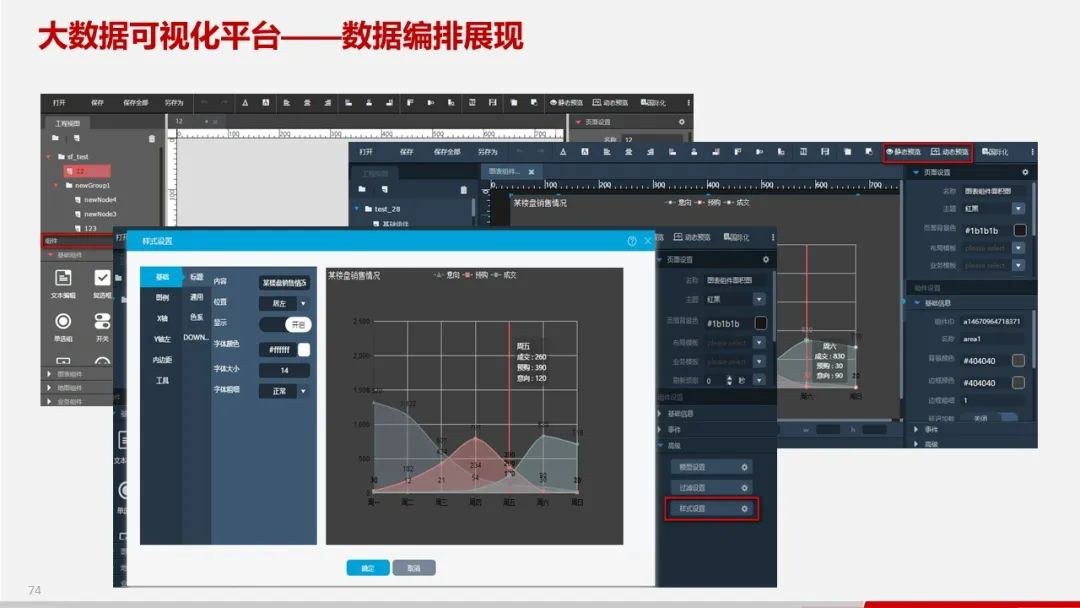Open the 字体粗细 正常 dropdown
This screenshot has height=608, width=1080.
284,391
